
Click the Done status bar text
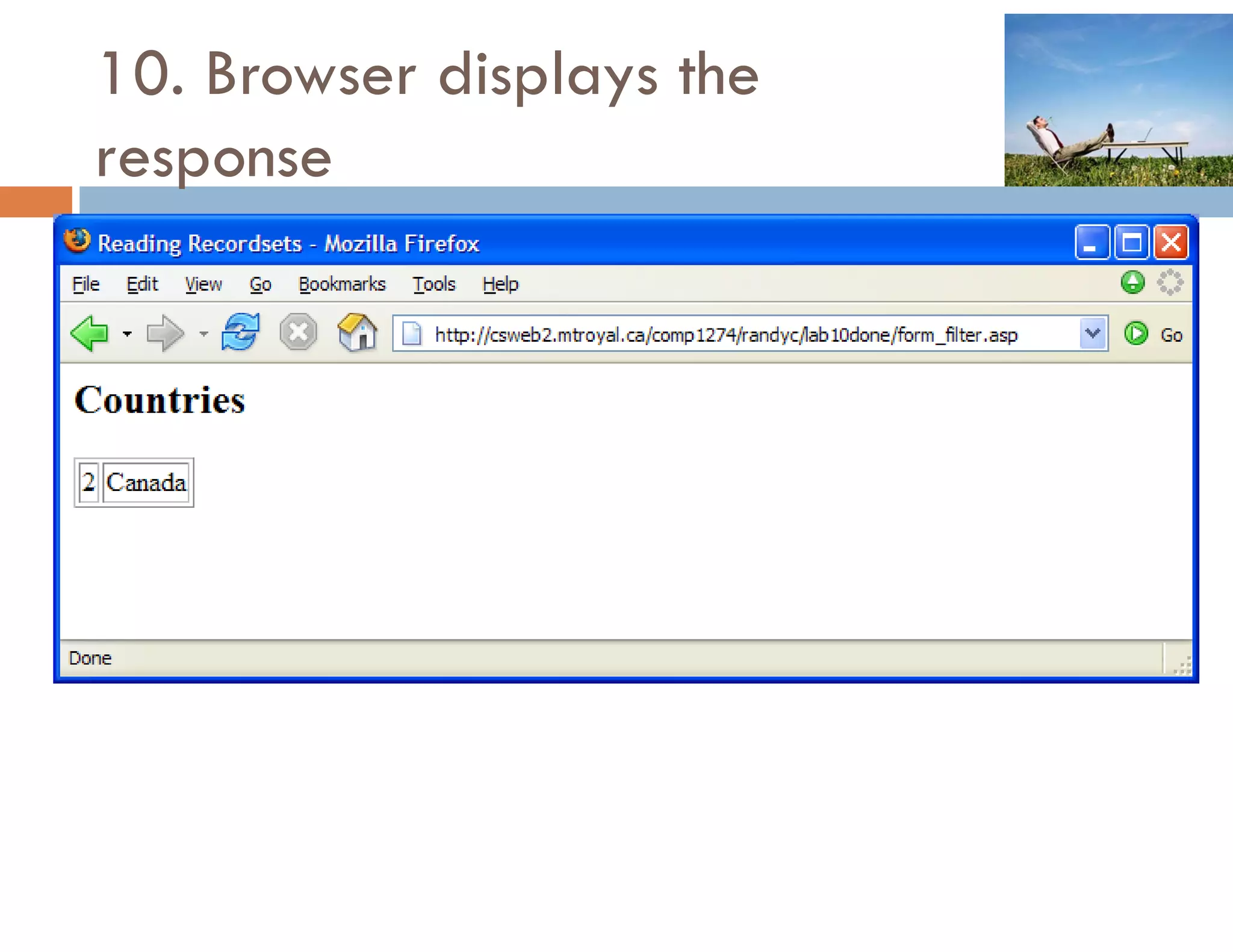(90, 658)
